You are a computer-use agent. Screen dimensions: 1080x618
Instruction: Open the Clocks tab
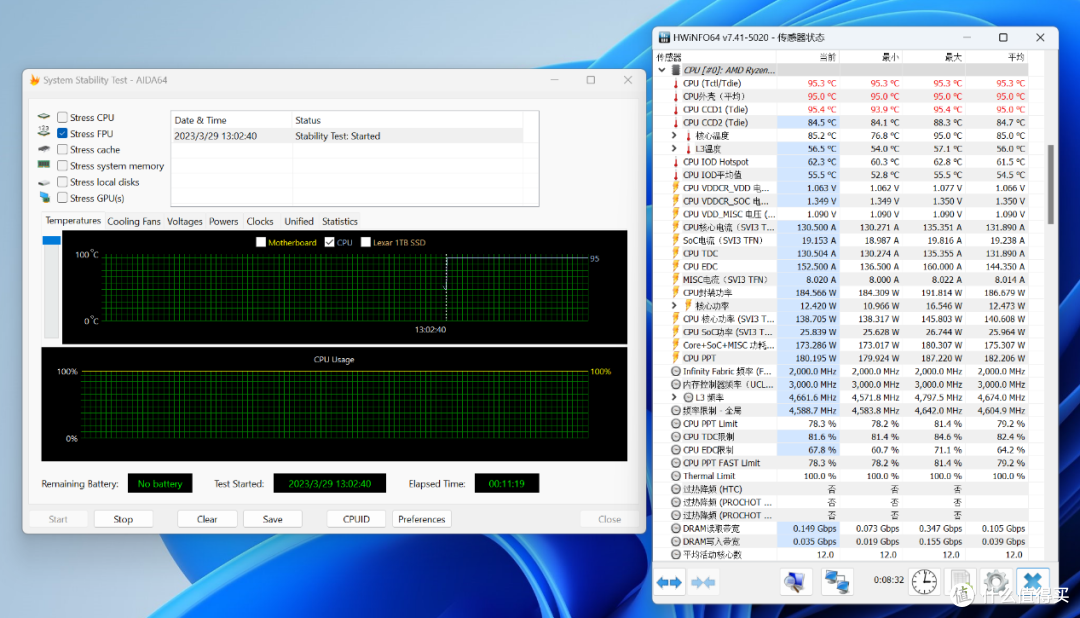[260, 222]
